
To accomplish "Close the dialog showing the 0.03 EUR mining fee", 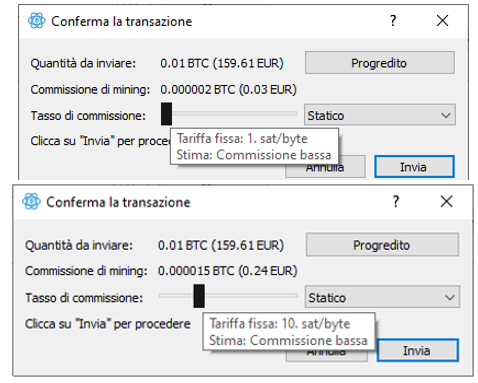I will [x=442, y=21].
